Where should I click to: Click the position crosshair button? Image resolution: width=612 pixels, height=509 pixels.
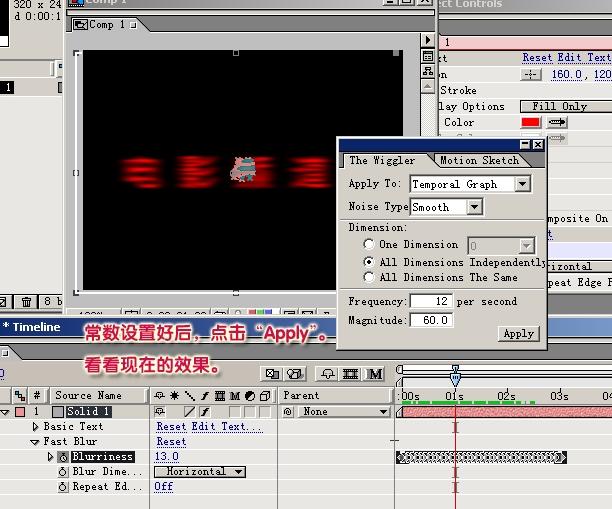point(531,74)
